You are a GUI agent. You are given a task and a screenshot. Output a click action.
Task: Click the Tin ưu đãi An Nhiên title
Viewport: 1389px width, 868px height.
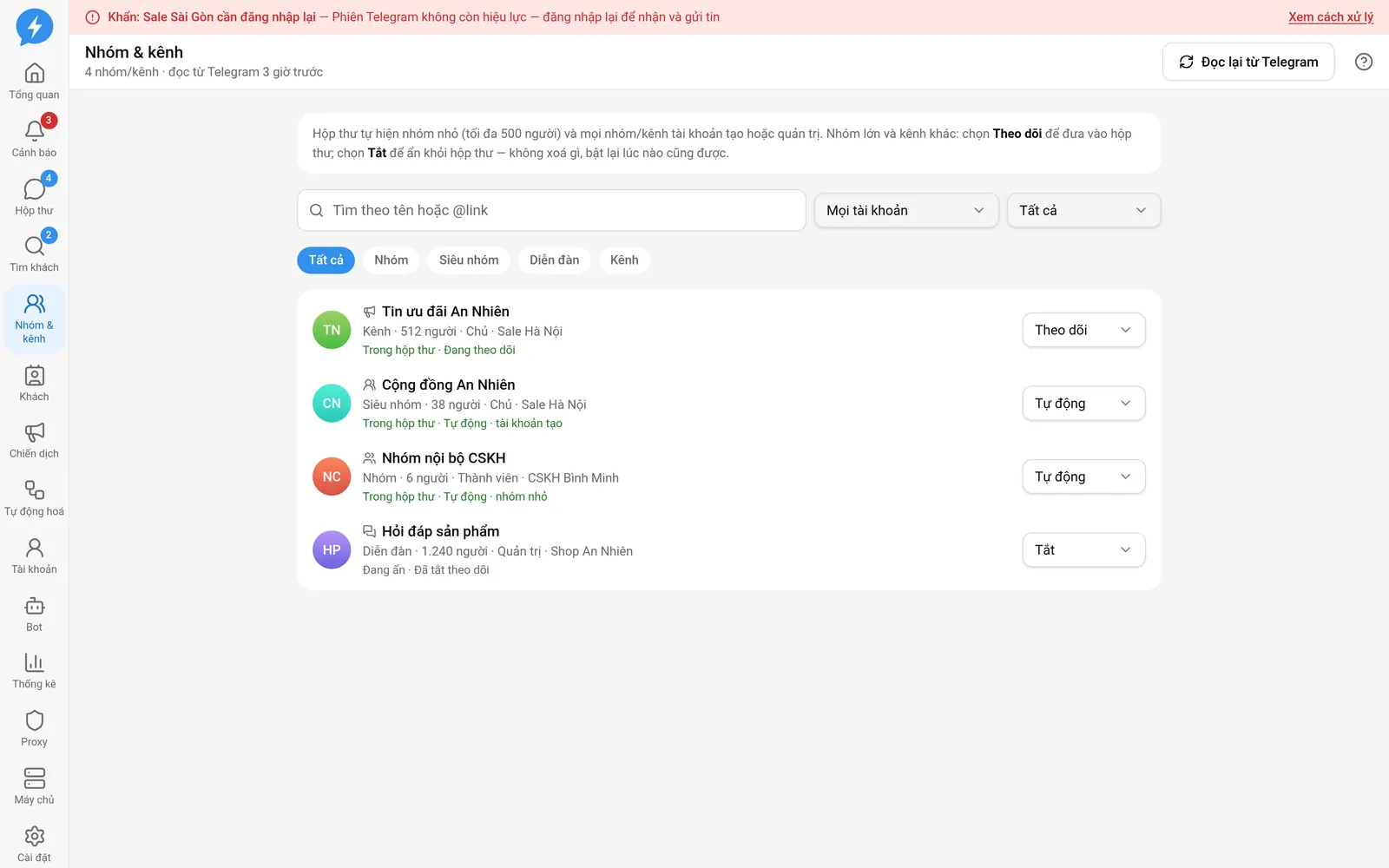445,312
